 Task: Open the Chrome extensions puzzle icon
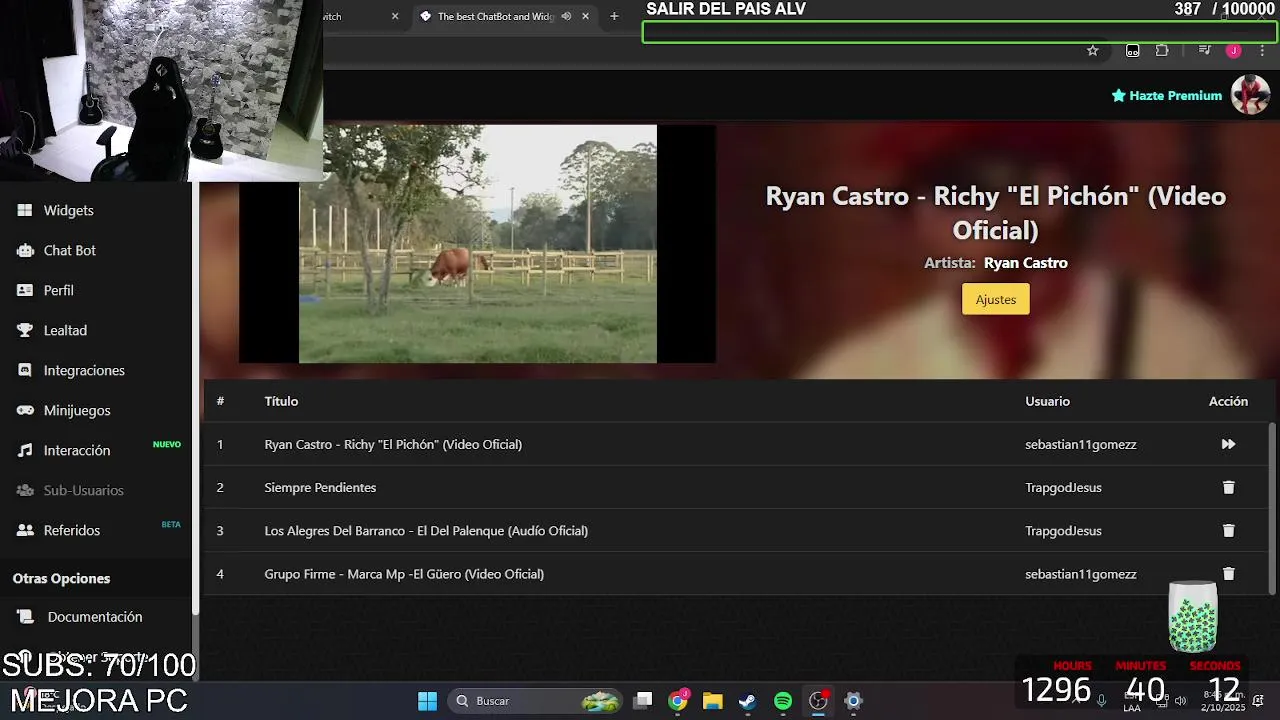click(x=1162, y=51)
